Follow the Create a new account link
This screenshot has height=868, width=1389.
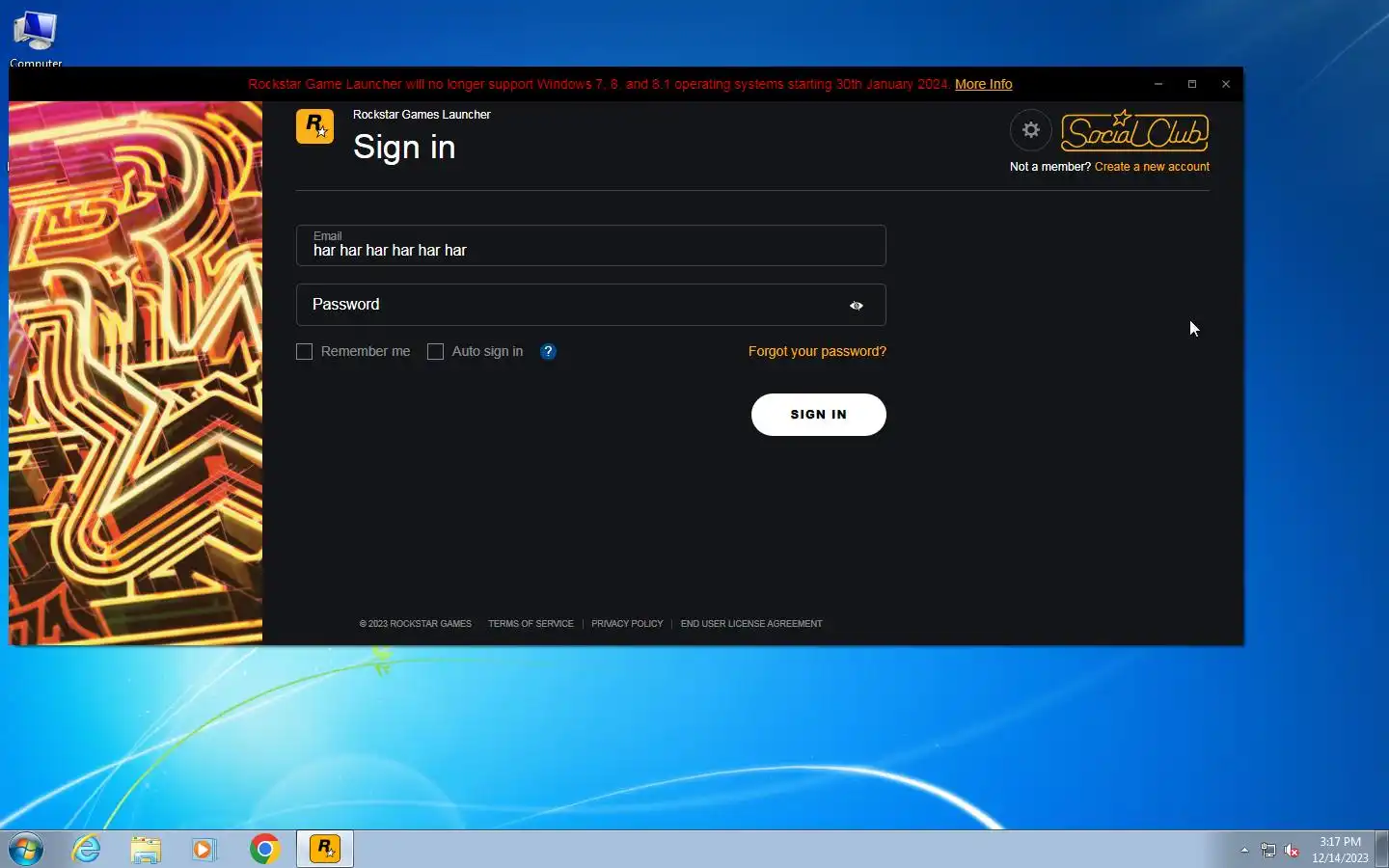(1152, 167)
